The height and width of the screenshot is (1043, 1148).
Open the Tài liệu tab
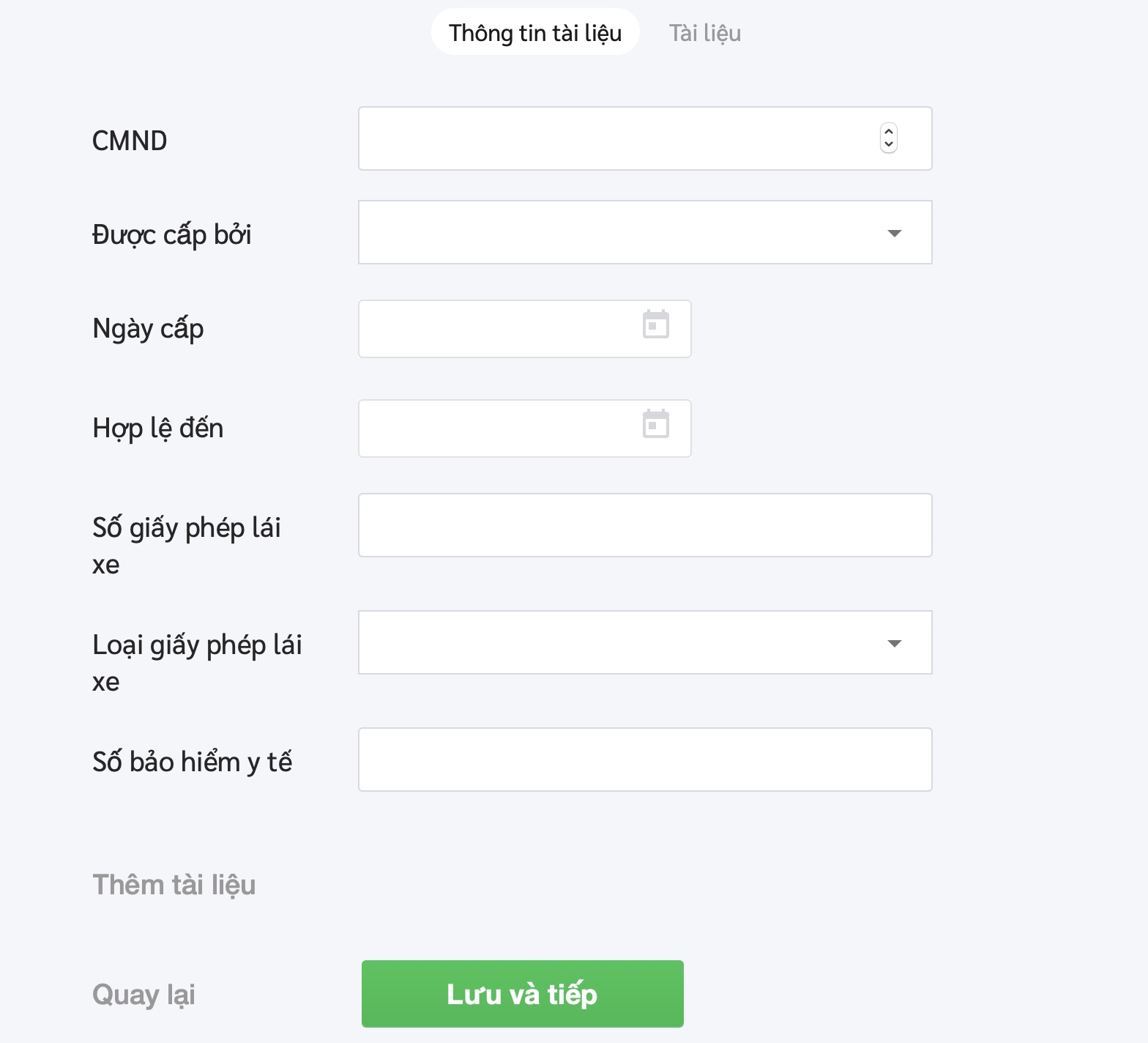[704, 33]
